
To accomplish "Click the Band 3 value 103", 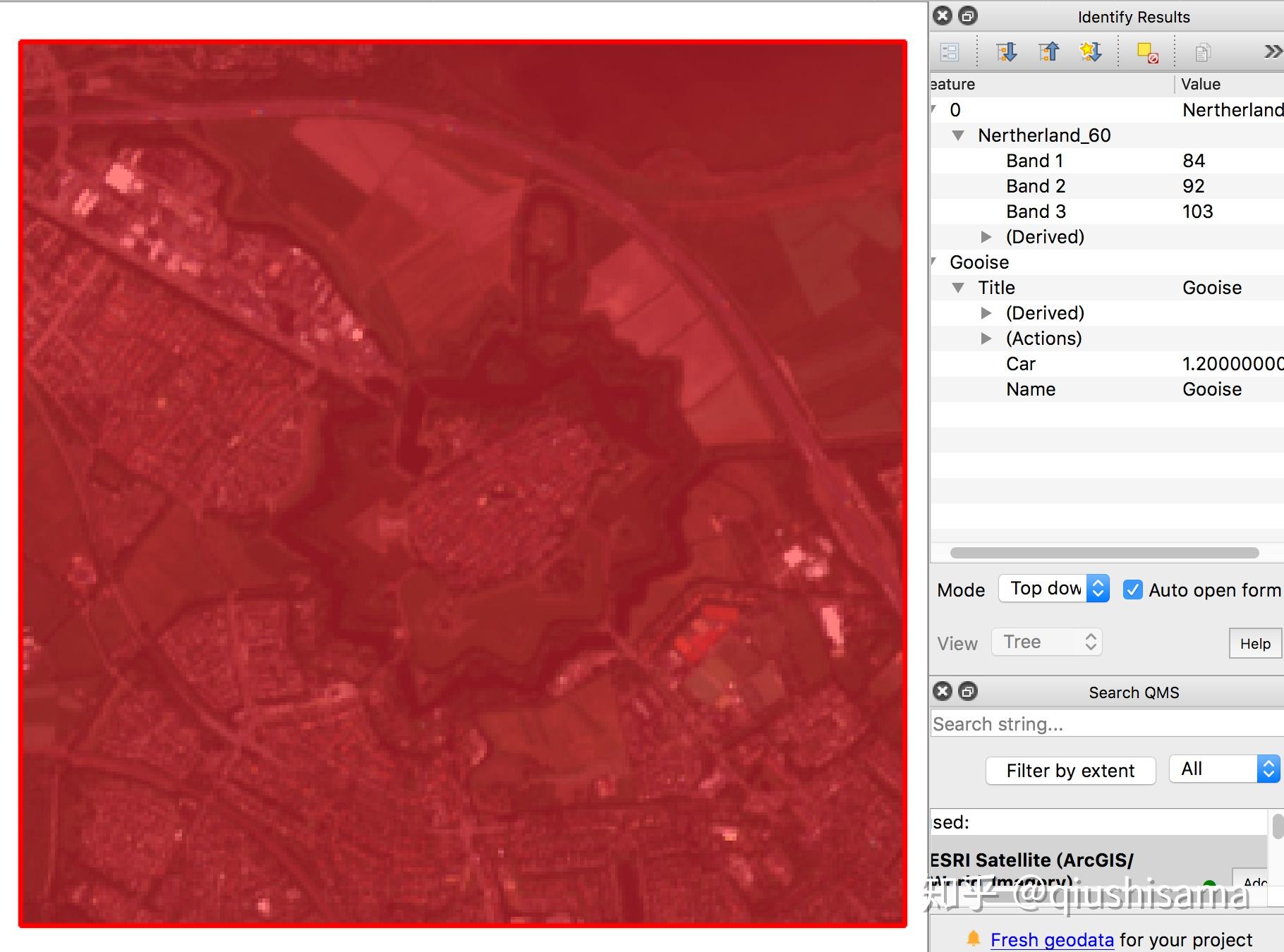I will tap(1198, 212).
